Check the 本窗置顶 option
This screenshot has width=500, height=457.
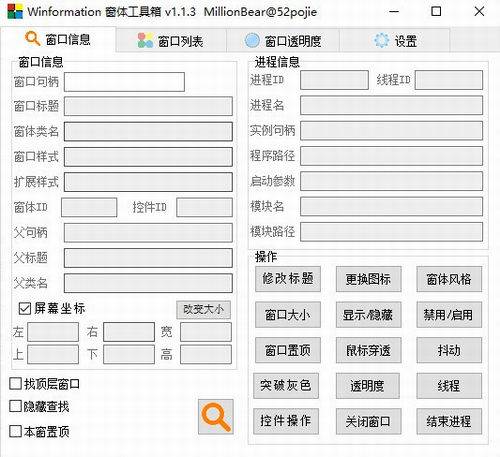point(16,431)
